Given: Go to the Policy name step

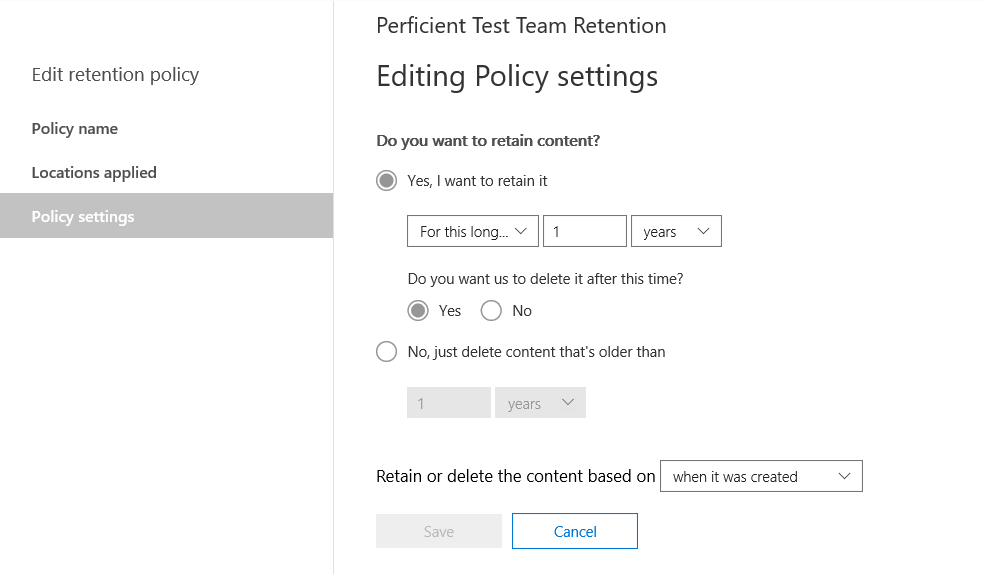Looking at the screenshot, I should (x=75, y=129).
